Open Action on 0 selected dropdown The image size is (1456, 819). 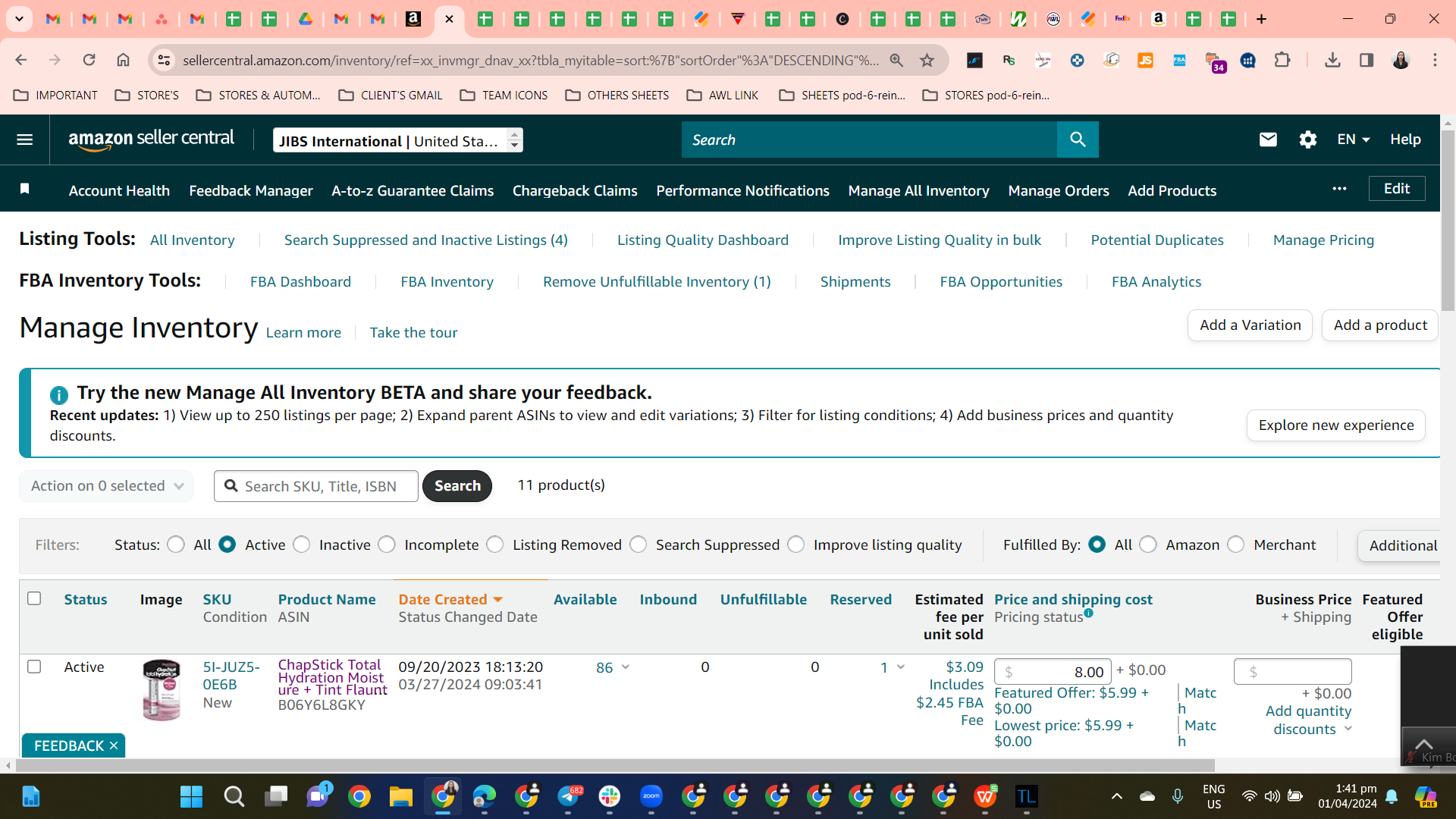[x=106, y=486]
